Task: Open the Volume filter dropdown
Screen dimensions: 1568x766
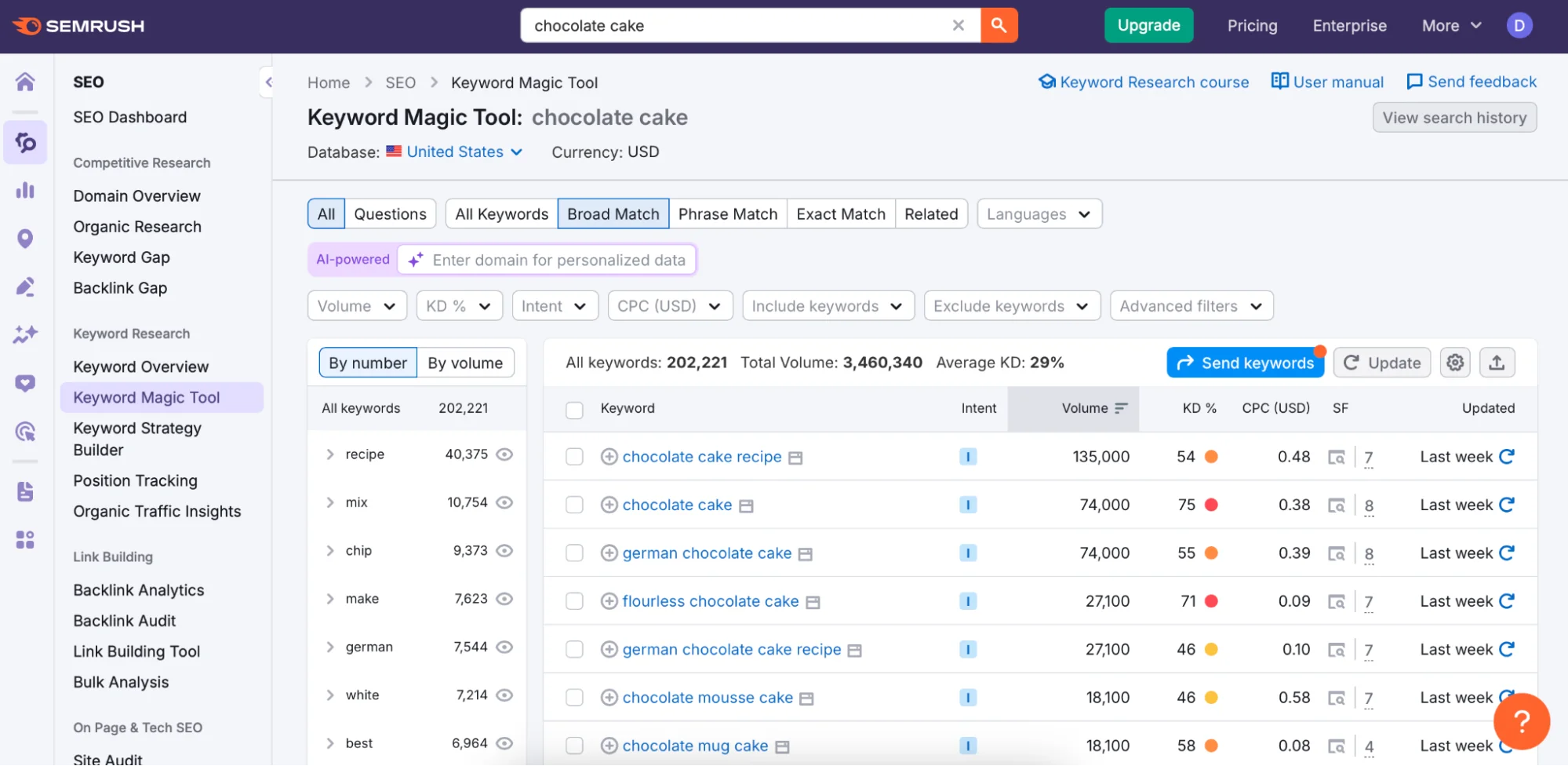Action: point(357,306)
